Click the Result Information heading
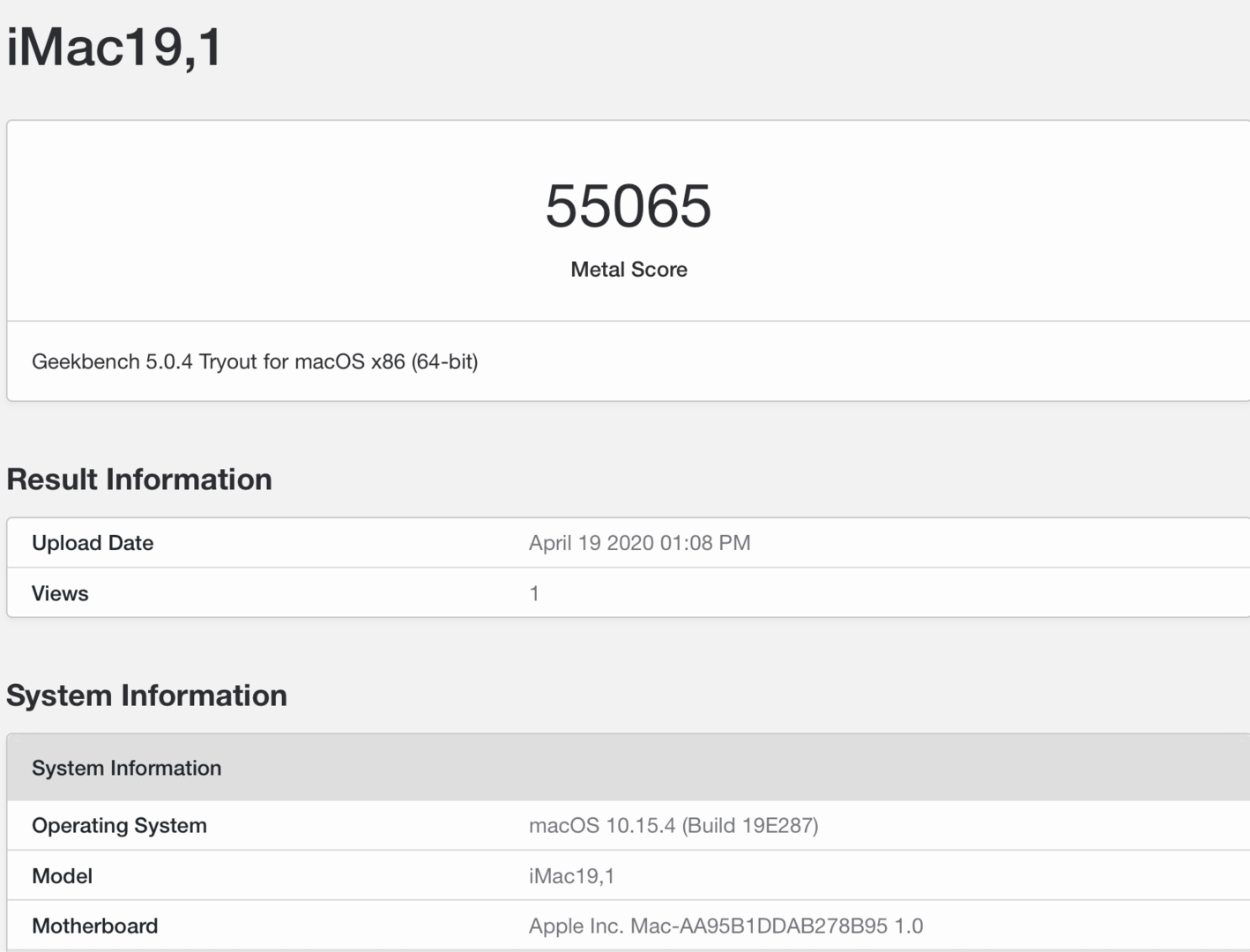The image size is (1250, 952). tap(139, 480)
